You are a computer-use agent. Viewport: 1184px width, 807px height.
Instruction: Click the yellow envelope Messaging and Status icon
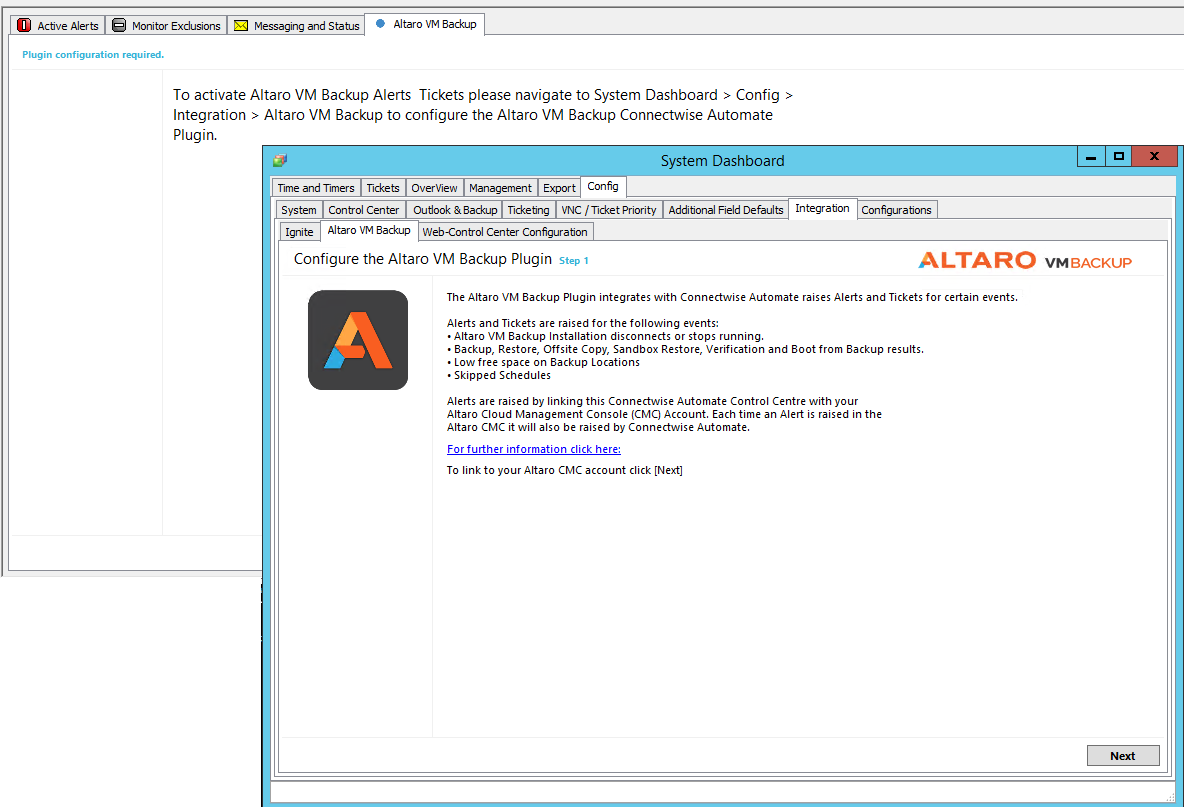tap(240, 25)
